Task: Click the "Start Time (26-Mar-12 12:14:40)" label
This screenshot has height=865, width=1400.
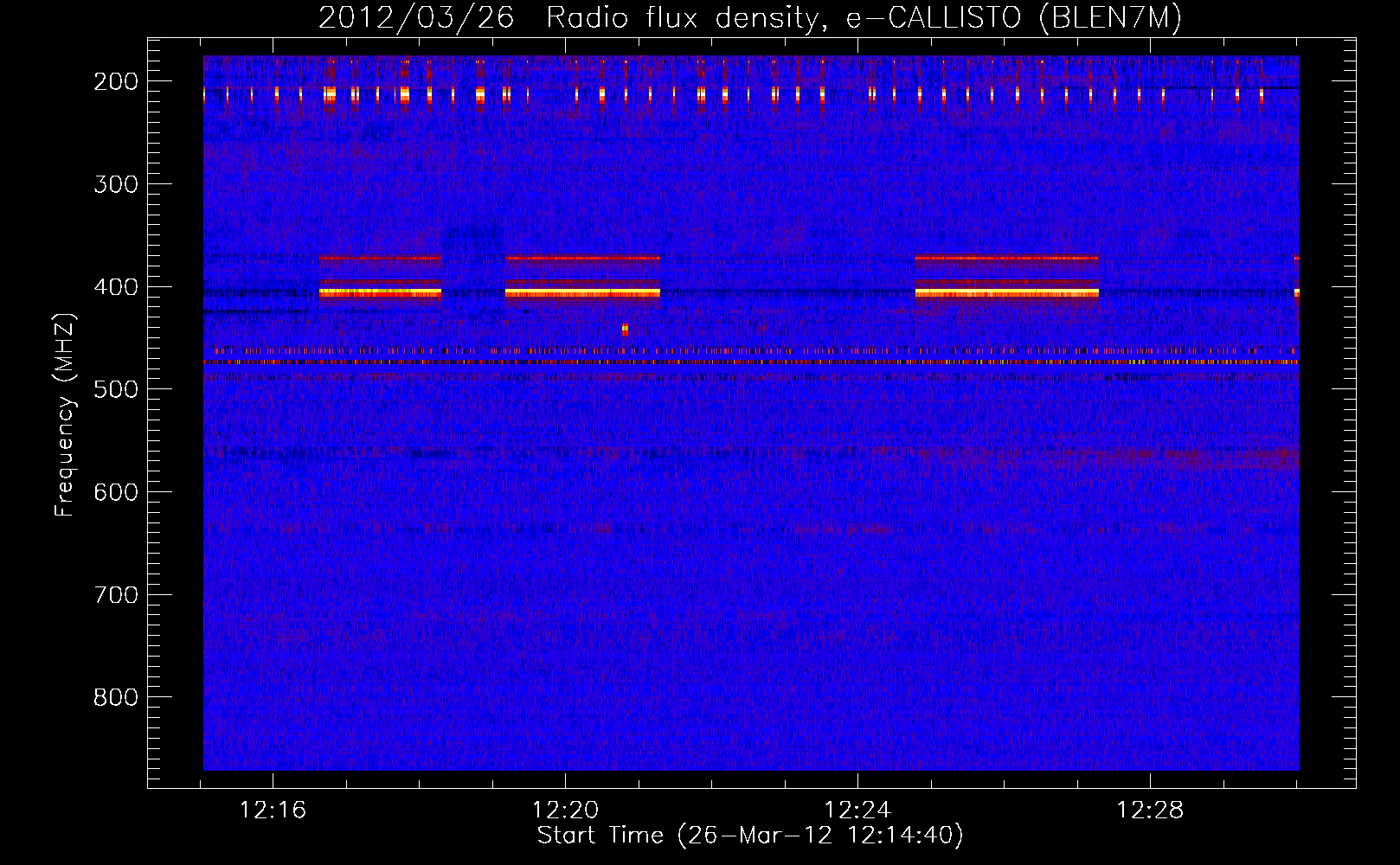Action: pyautogui.click(x=750, y=836)
